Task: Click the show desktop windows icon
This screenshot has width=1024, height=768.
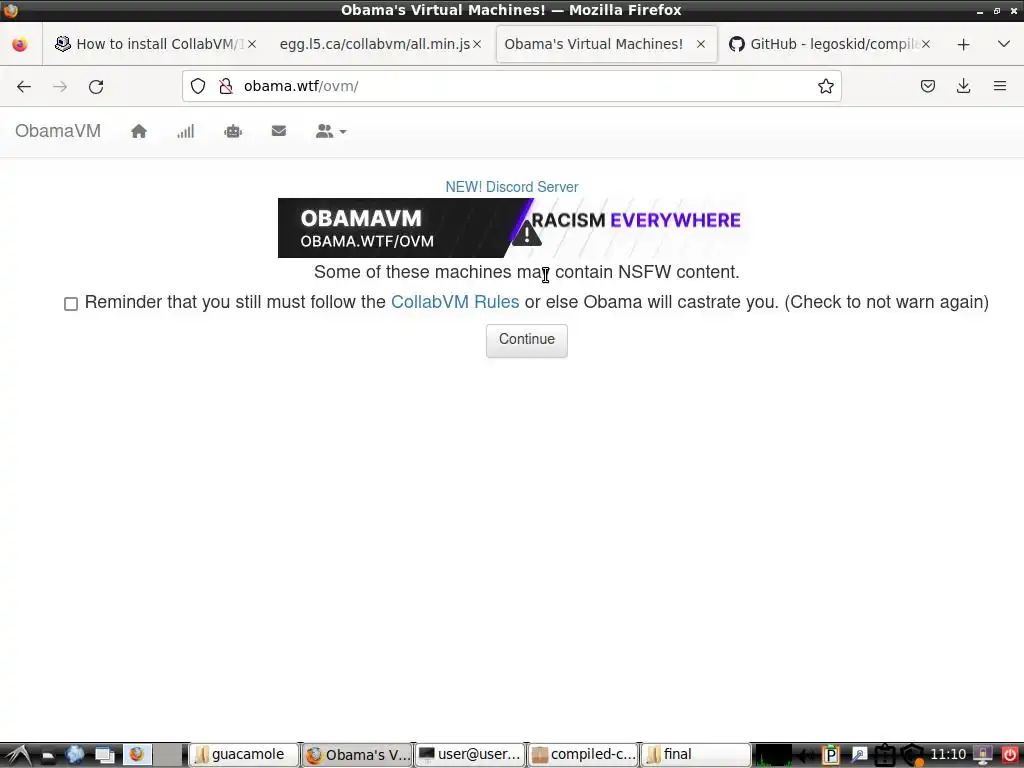Action: (x=104, y=755)
